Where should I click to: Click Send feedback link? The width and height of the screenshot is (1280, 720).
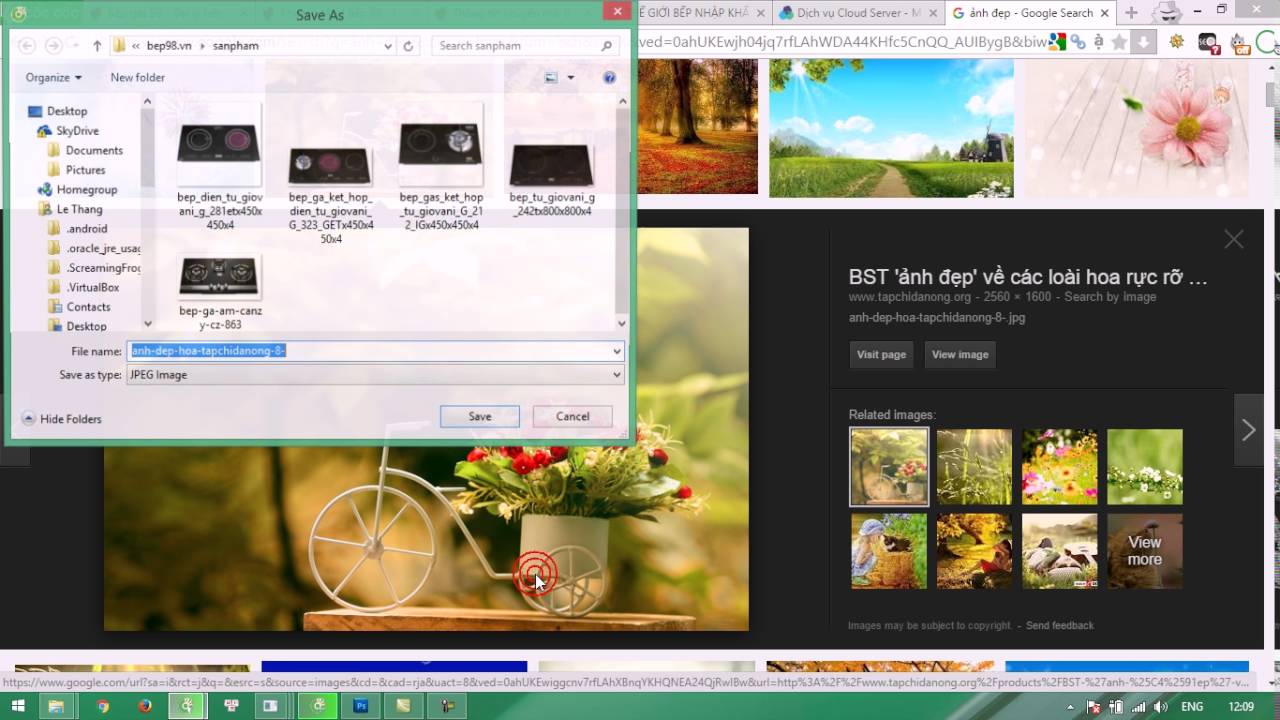(x=1060, y=626)
